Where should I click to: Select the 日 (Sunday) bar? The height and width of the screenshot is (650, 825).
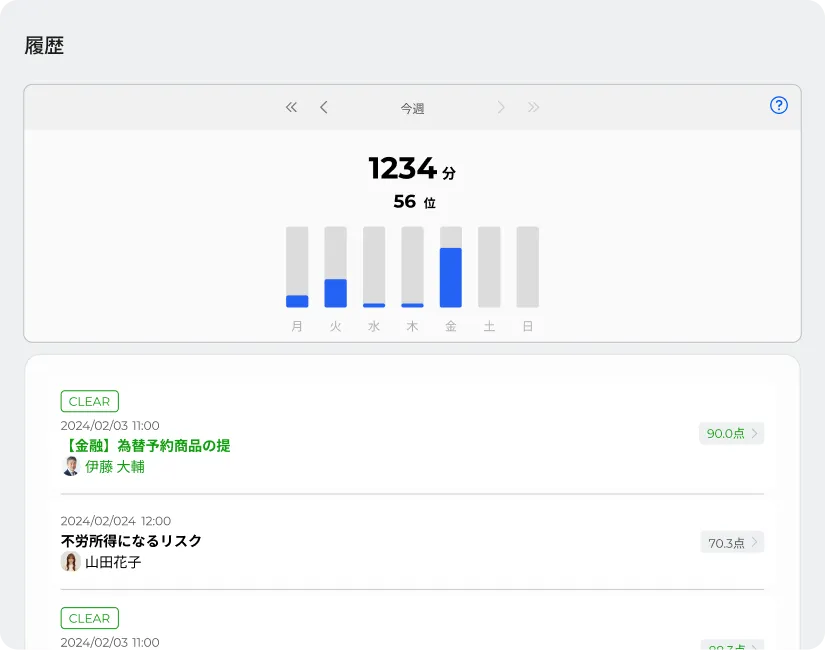pyautogui.click(x=528, y=267)
